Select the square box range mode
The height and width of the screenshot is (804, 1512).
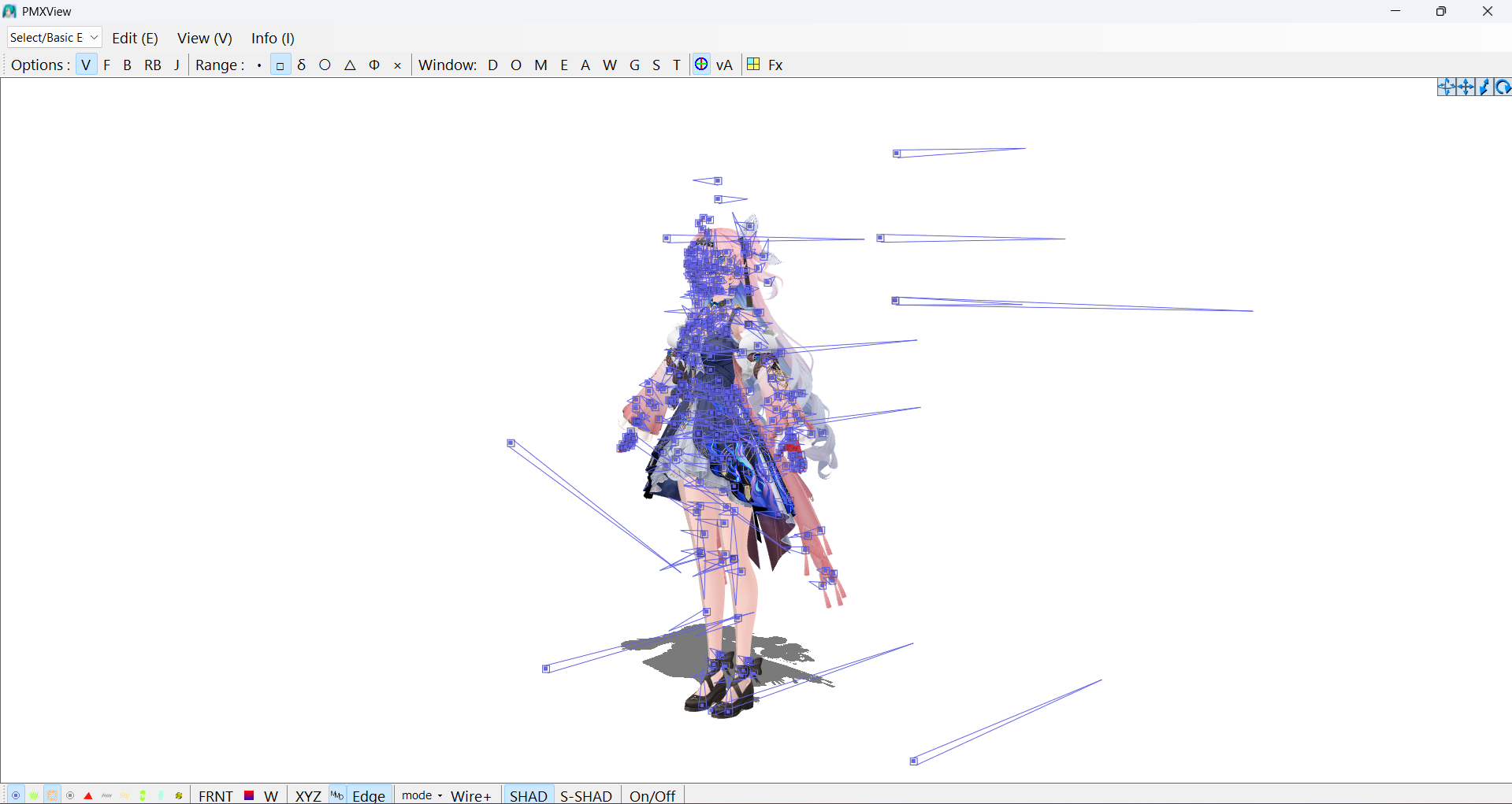point(280,65)
